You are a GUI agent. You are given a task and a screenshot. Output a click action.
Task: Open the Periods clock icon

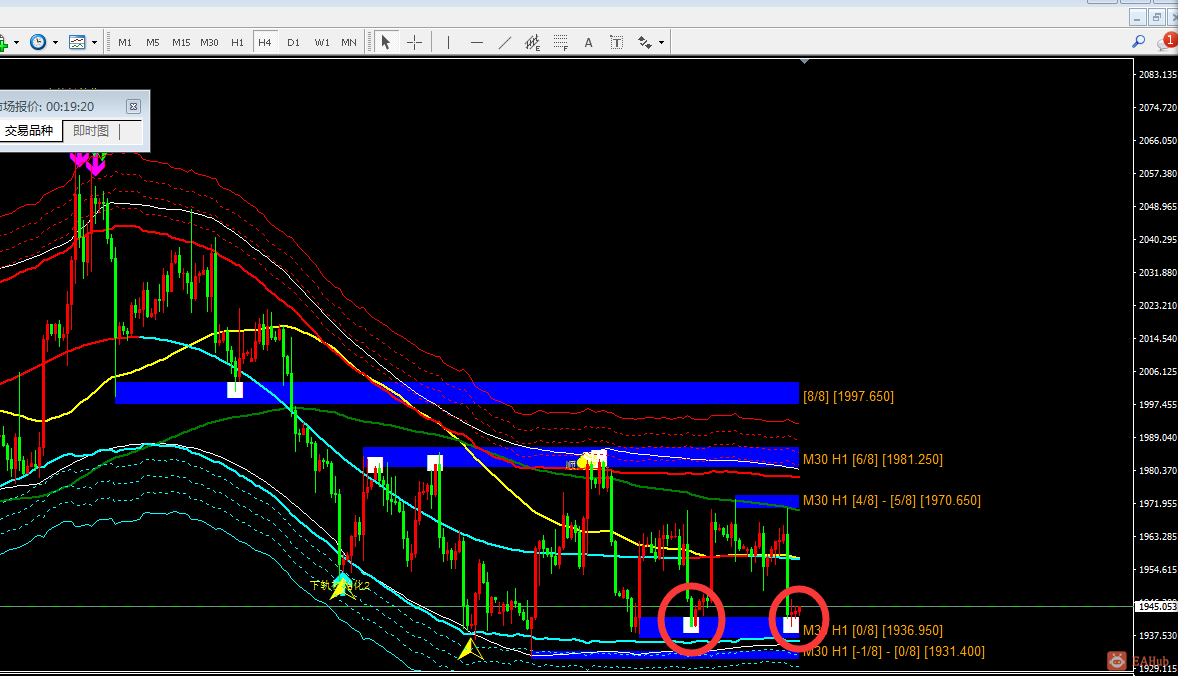38,43
